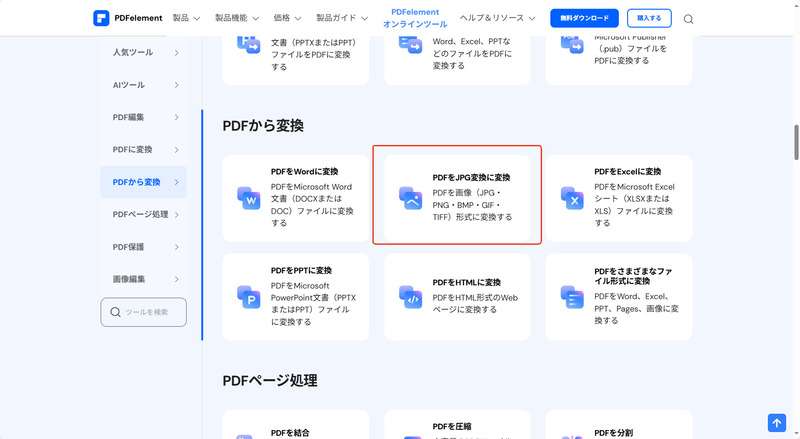Click the PDFページ処理 section heading
This screenshot has height=439, width=800.
click(270, 380)
